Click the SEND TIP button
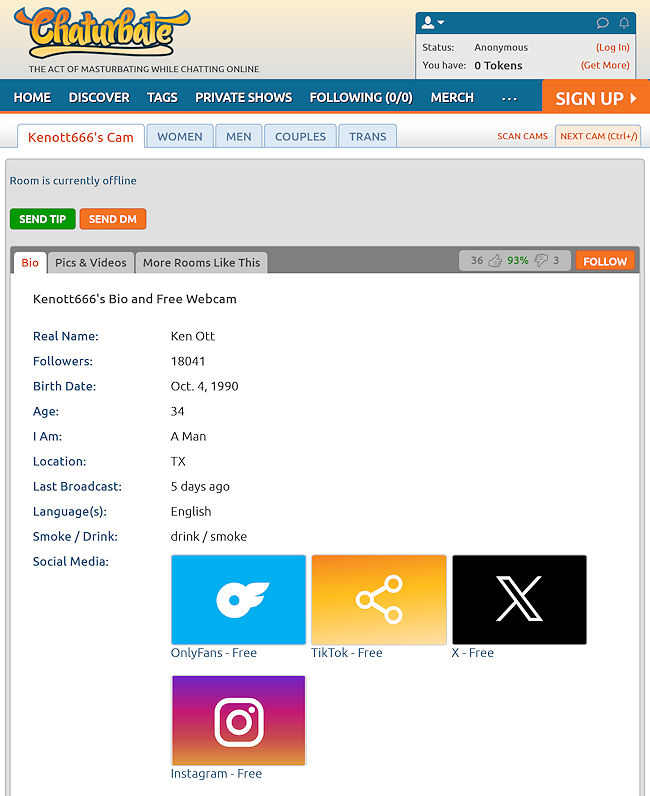 pos(43,219)
